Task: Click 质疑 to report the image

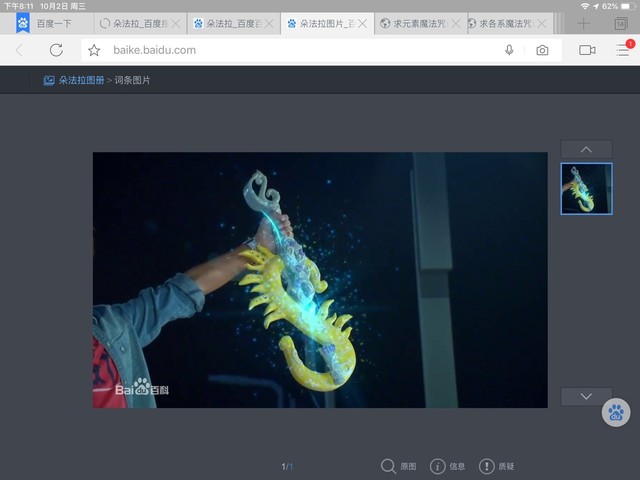Action: (497, 466)
